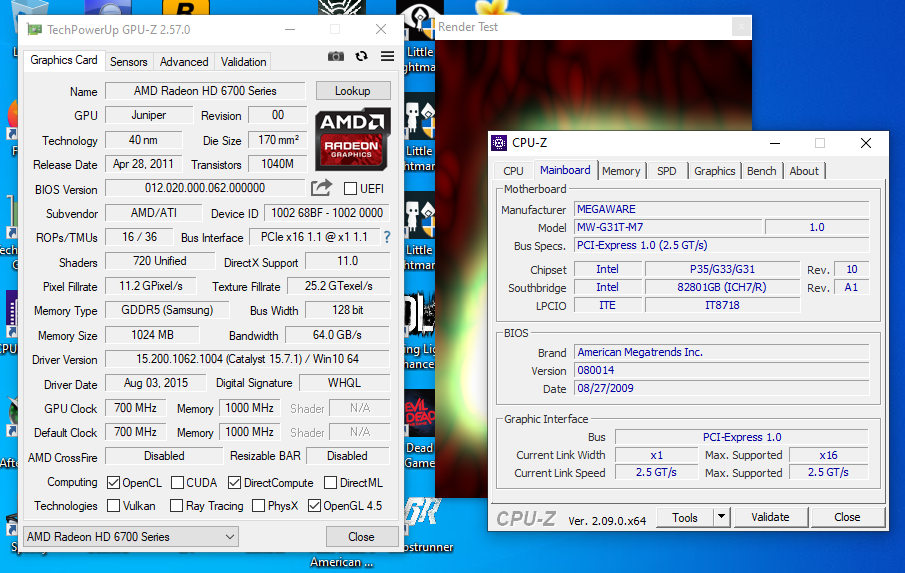Click the 82801GB (ICH7/R) southbridge value

tap(722, 287)
